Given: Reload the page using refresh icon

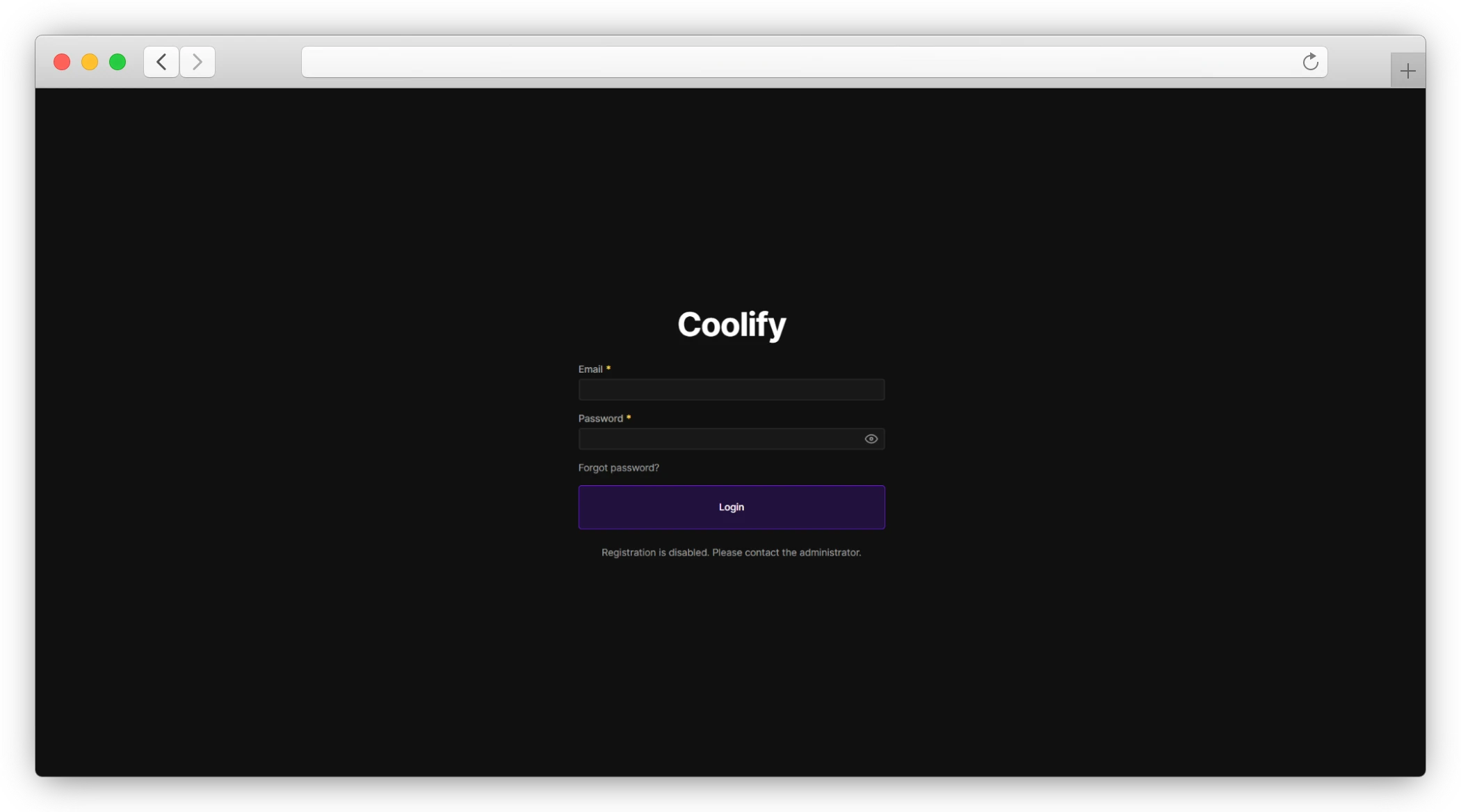Looking at the screenshot, I should [1310, 62].
